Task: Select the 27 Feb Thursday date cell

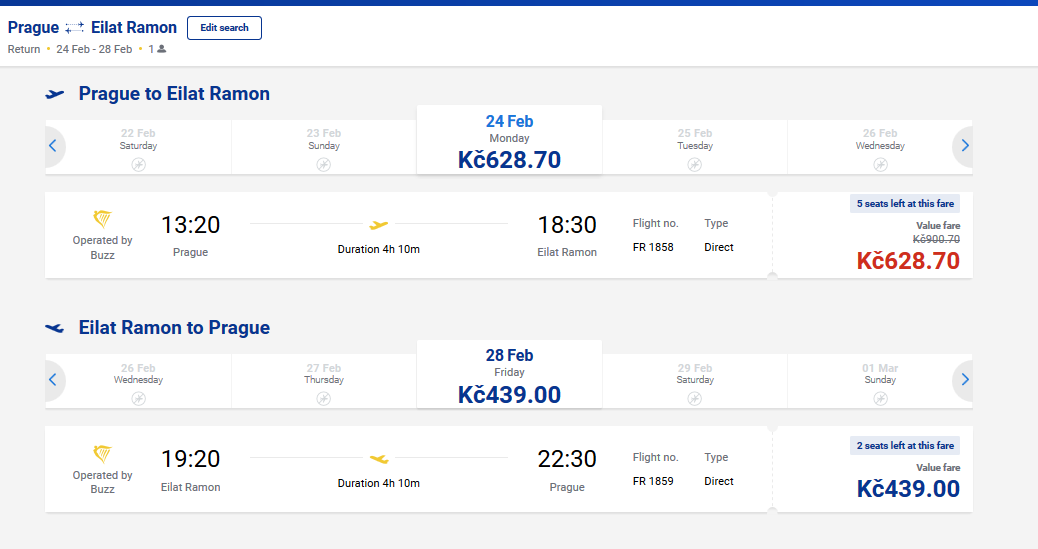Action: (x=324, y=381)
